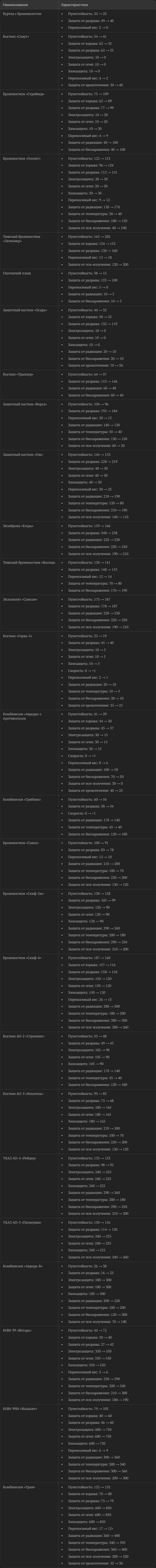Screen dimensions: 156x1568
Task: Click the Бронекостюм «Страйкер» name cell
Action: (23, 94)
